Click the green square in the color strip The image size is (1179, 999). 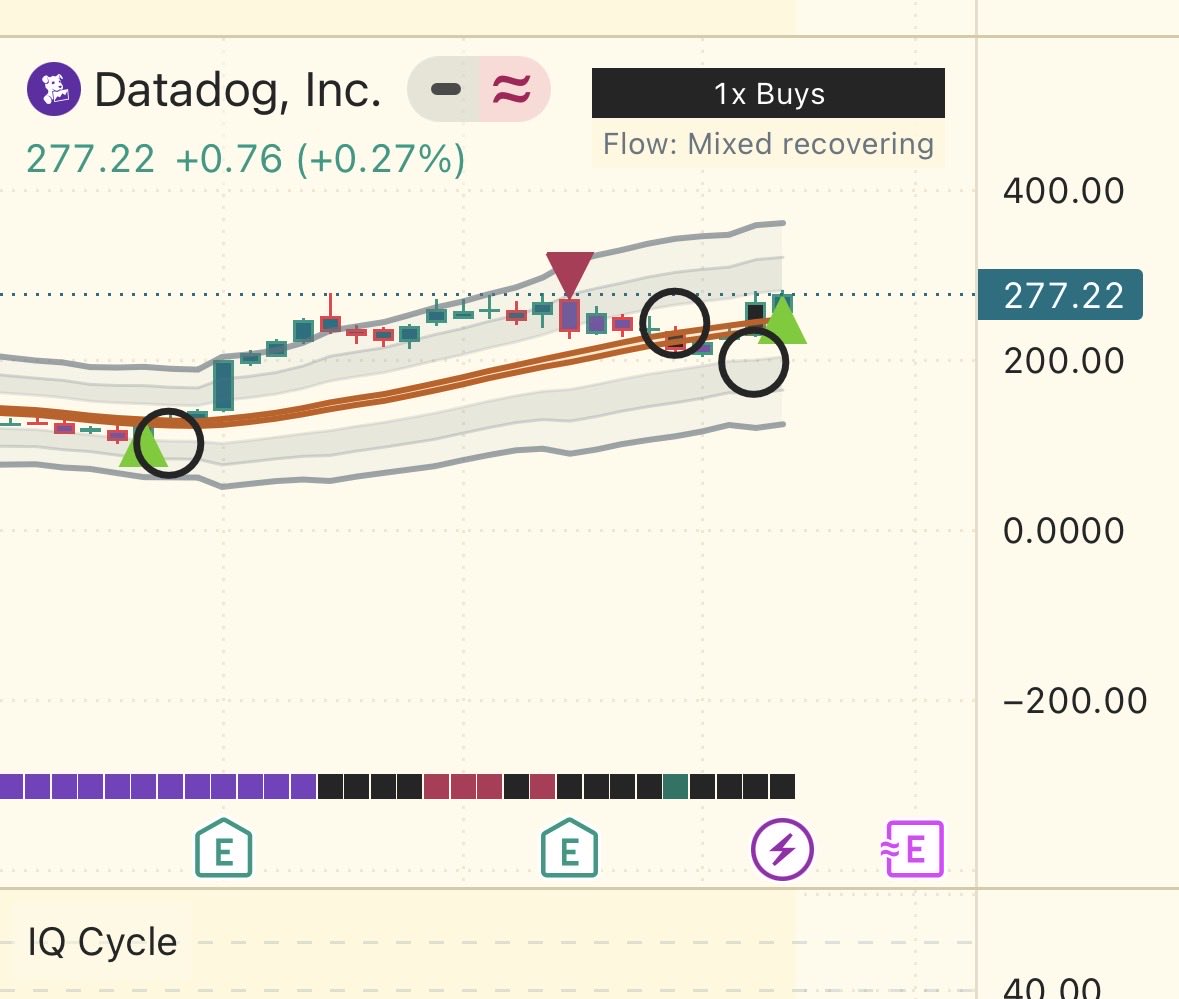tap(675, 787)
